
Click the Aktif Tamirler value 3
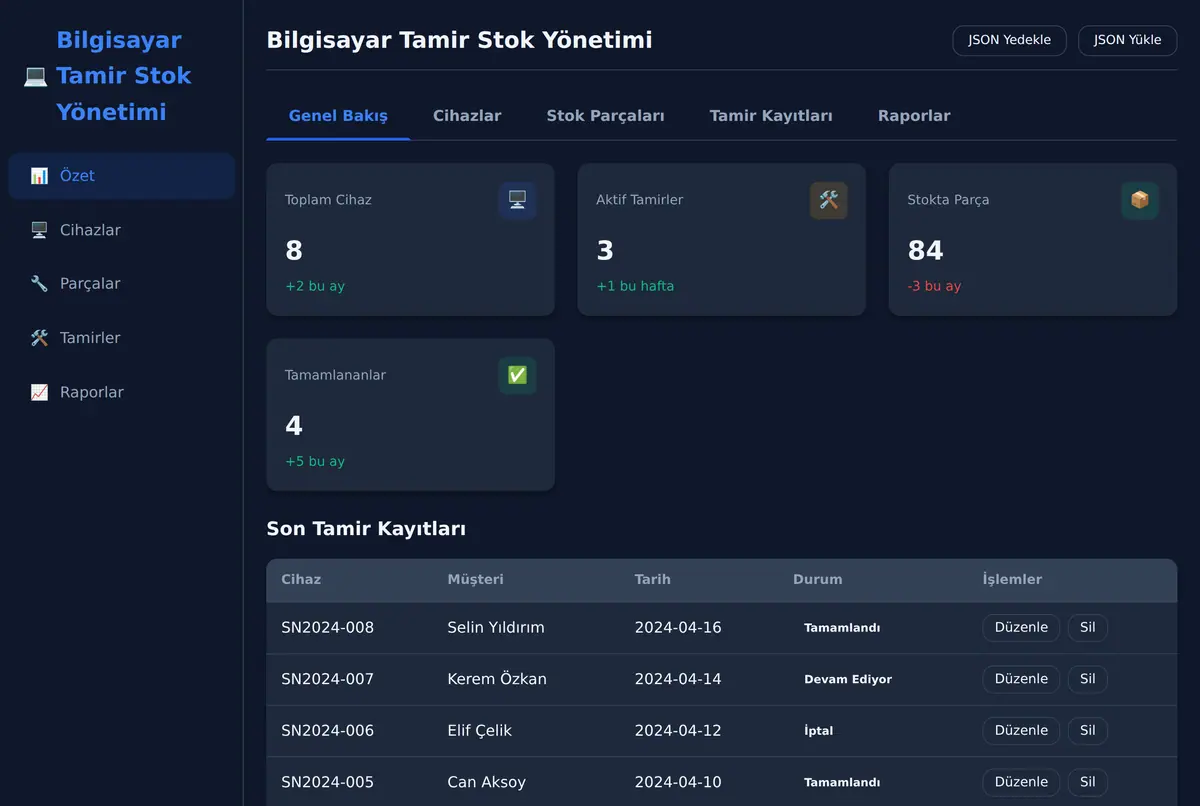coord(605,250)
